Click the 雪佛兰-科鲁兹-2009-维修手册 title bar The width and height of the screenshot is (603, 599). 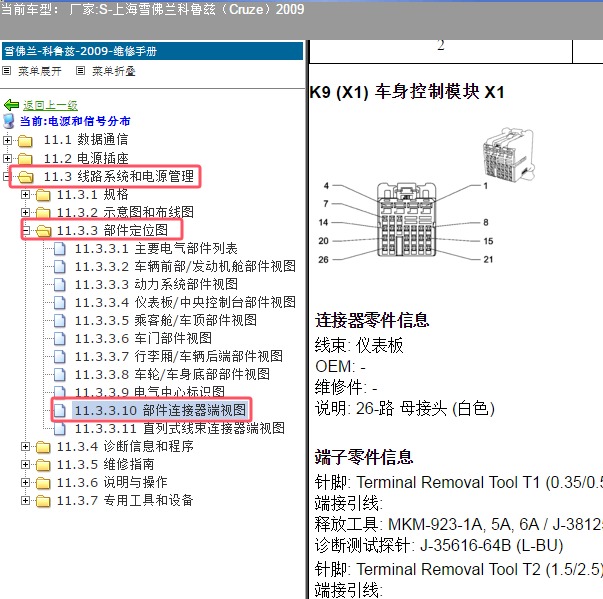pyautogui.click(x=152, y=51)
